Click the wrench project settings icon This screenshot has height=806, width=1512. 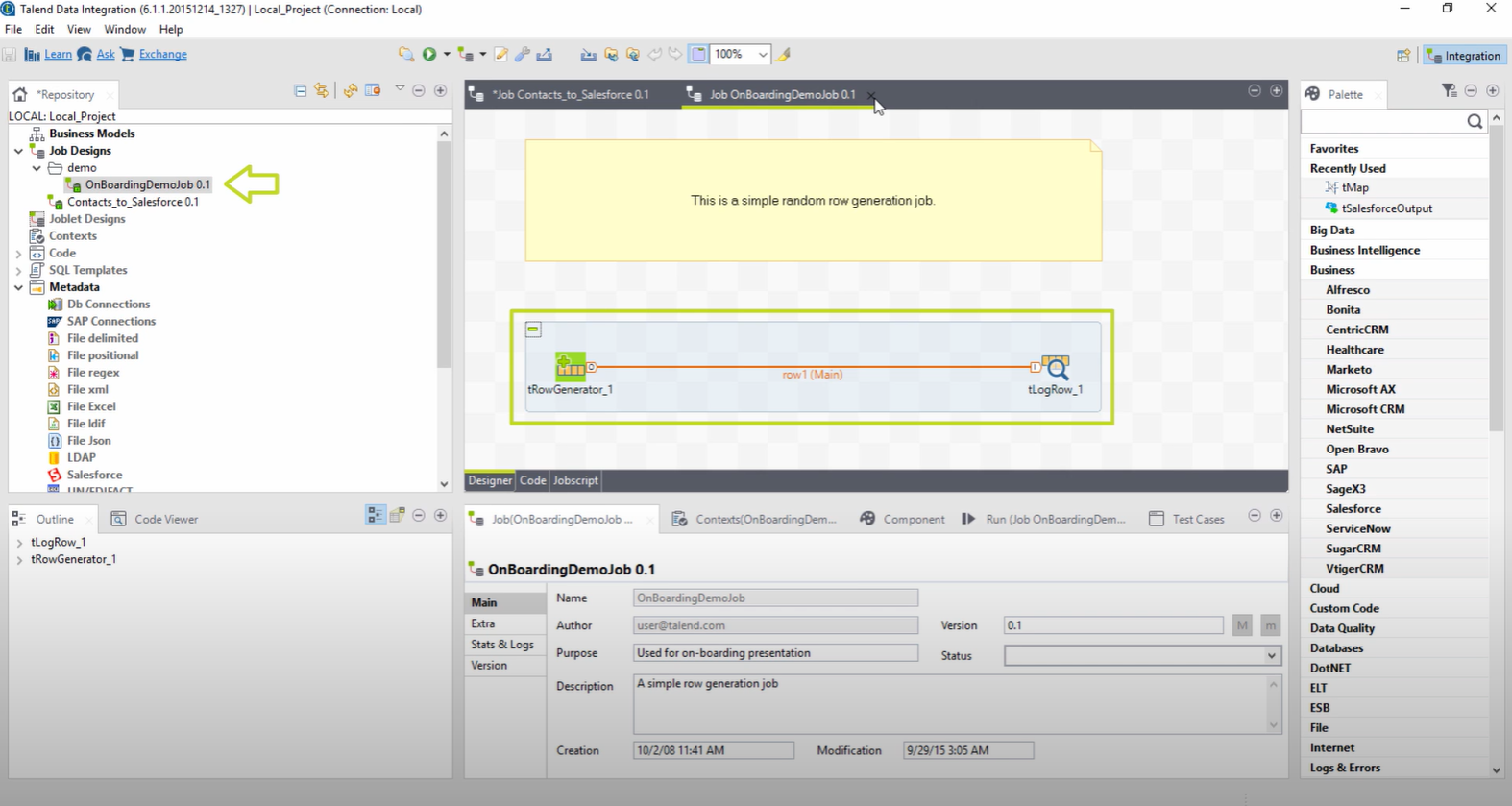pos(523,55)
